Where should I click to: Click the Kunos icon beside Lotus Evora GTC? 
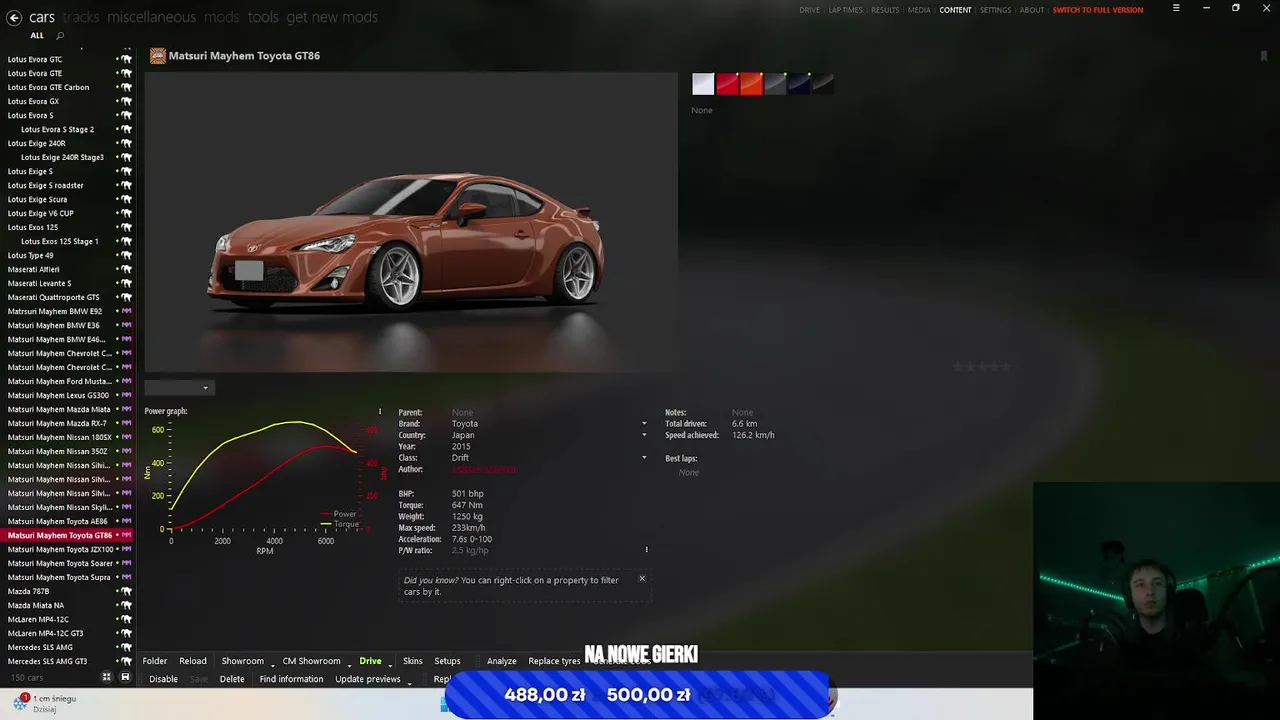click(126, 59)
